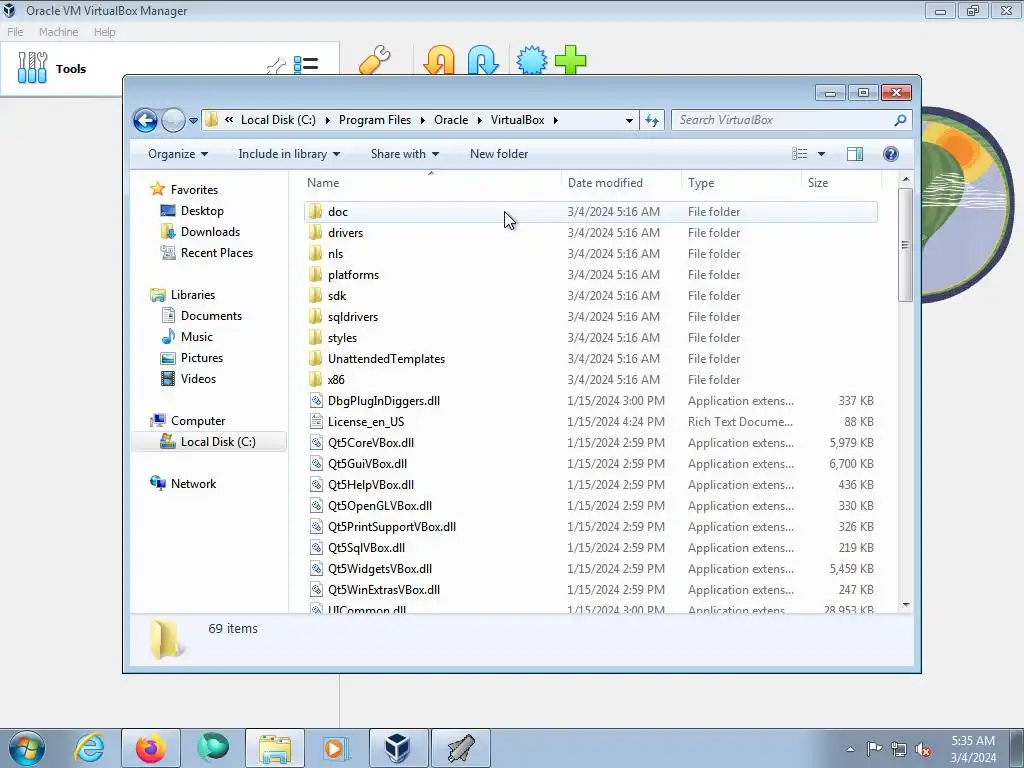Select Desktop in the navigation pane
The image size is (1024, 768).
tap(202, 211)
